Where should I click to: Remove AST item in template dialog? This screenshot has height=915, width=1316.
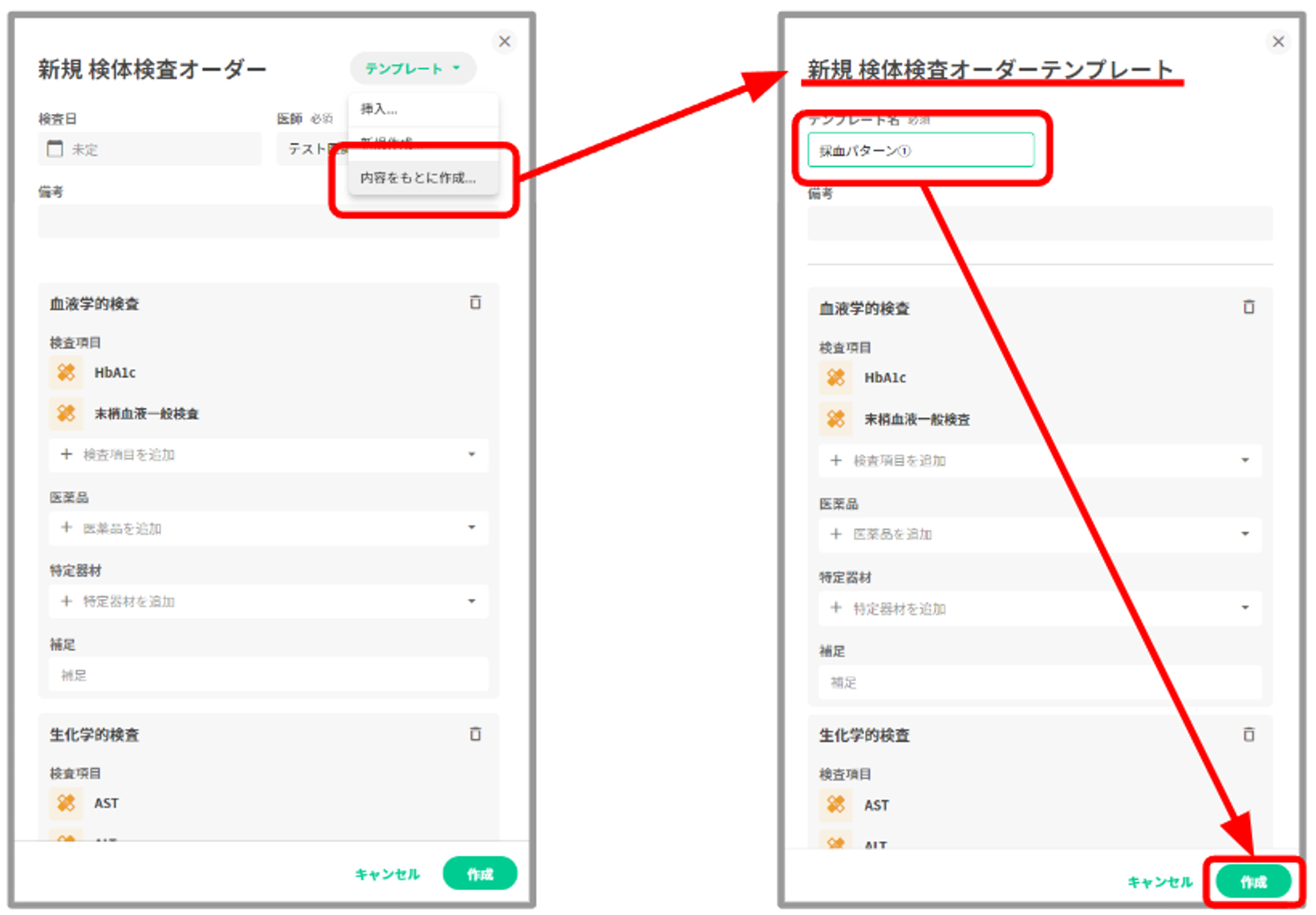(836, 804)
